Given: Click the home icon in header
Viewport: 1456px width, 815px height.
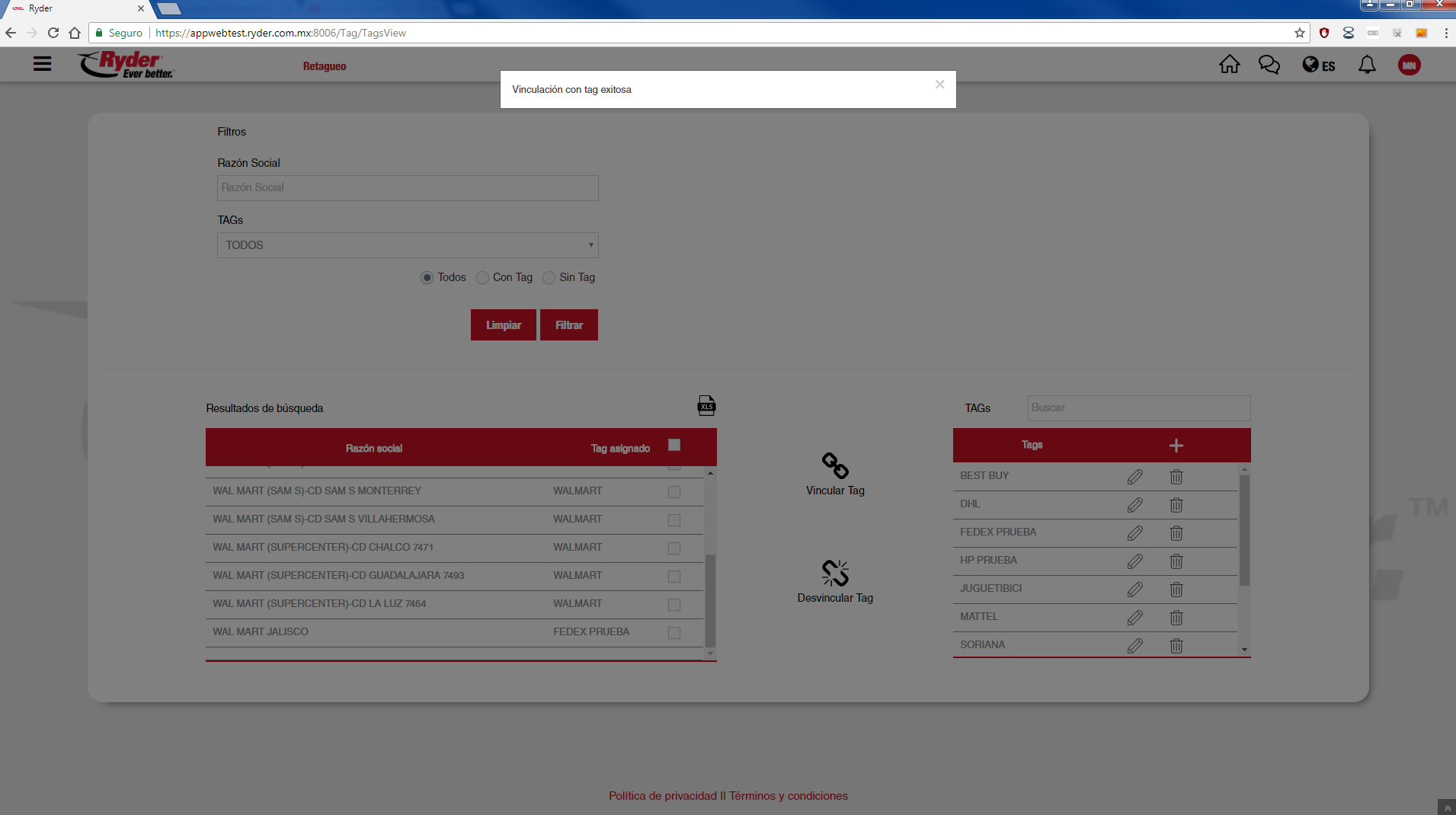Looking at the screenshot, I should (x=1229, y=65).
